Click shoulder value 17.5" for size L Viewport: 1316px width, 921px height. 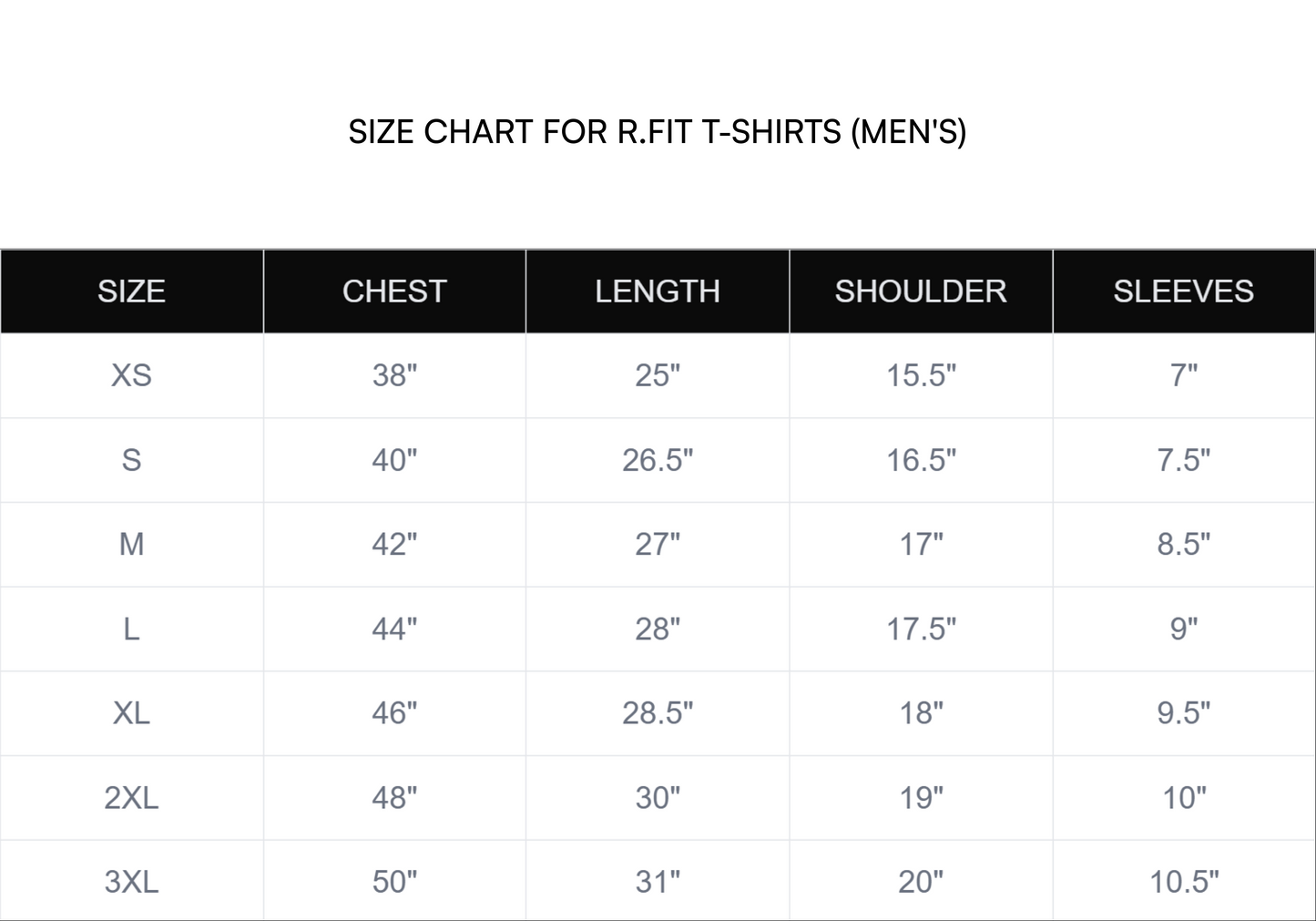pos(921,629)
